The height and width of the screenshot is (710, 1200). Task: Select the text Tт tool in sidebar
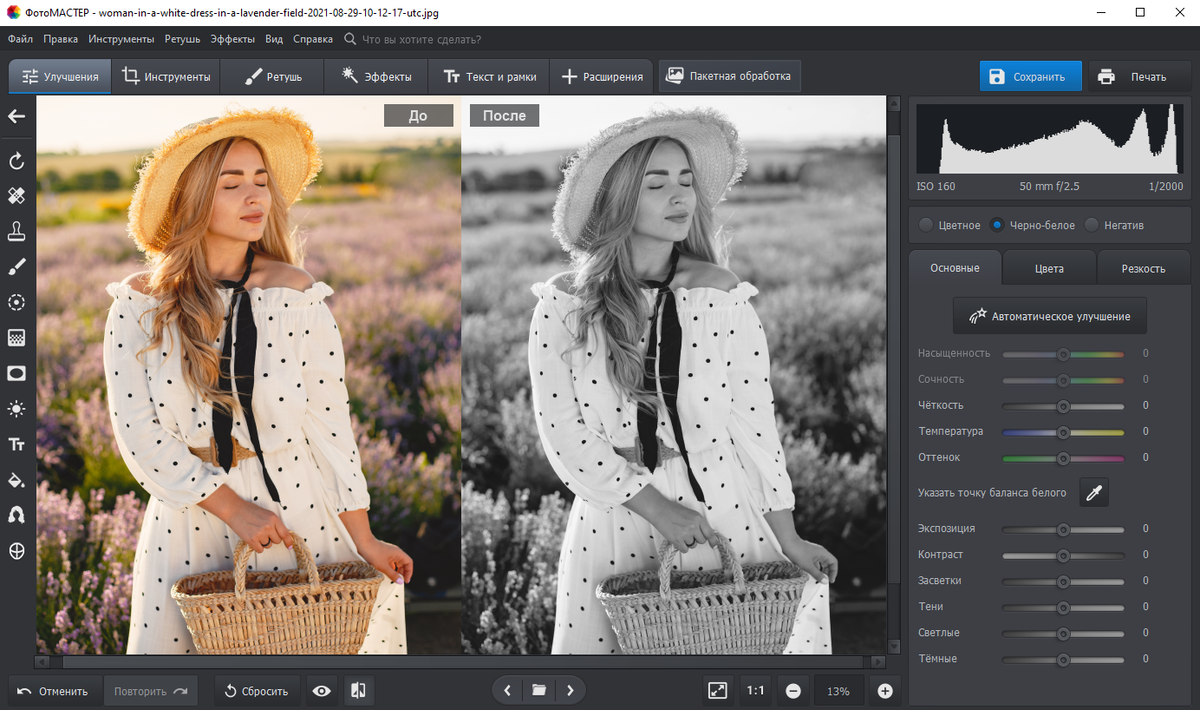click(x=16, y=444)
